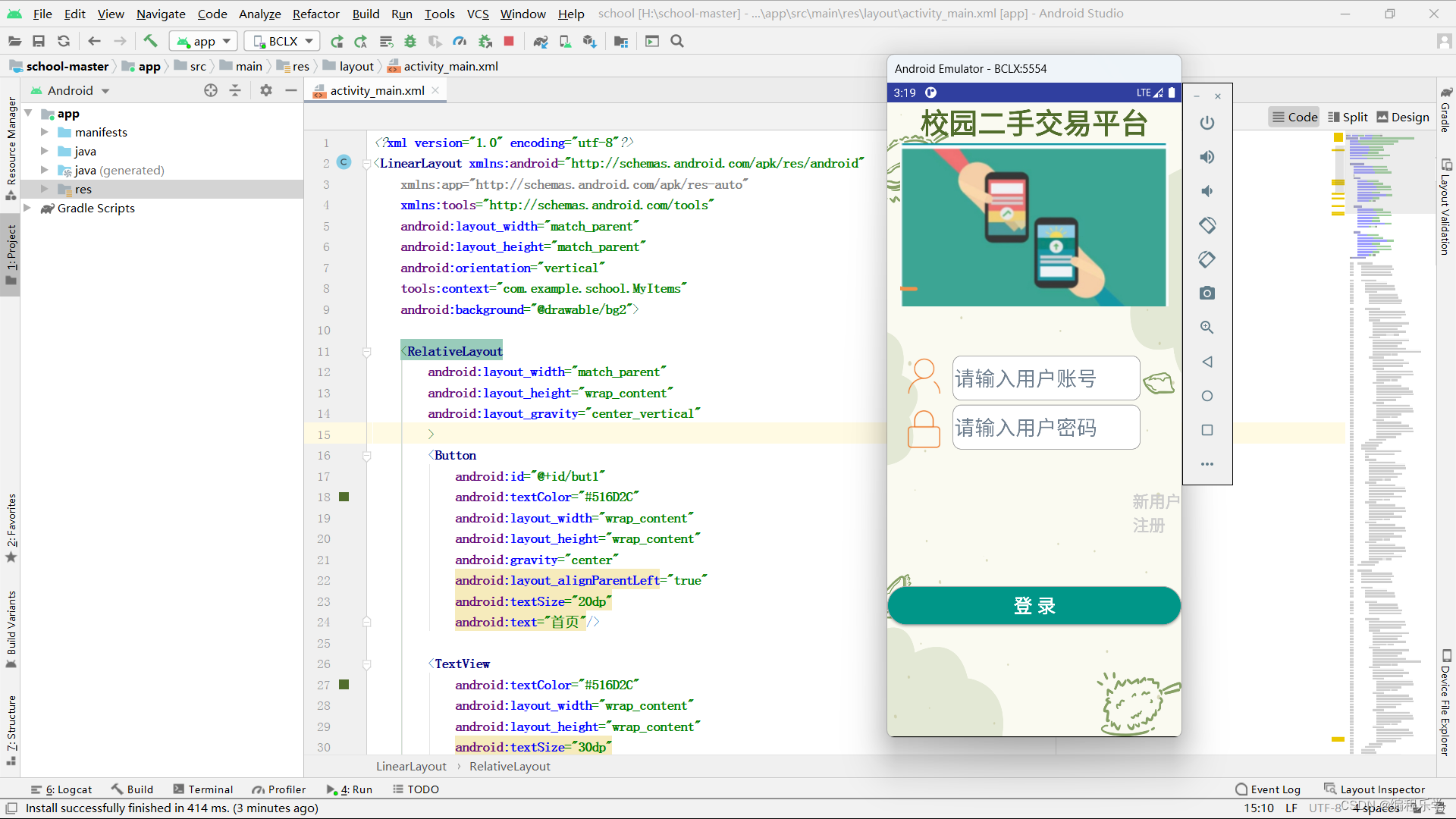Click the green 登录 login button in the emulator
The height and width of the screenshot is (819, 1456).
tap(1034, 605)
